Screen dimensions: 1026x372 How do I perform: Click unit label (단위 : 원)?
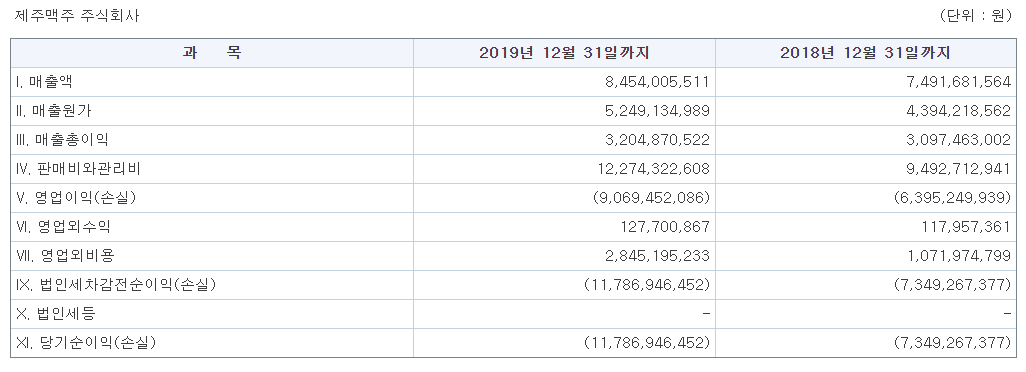pyautogui.click(x=976, y=16)
